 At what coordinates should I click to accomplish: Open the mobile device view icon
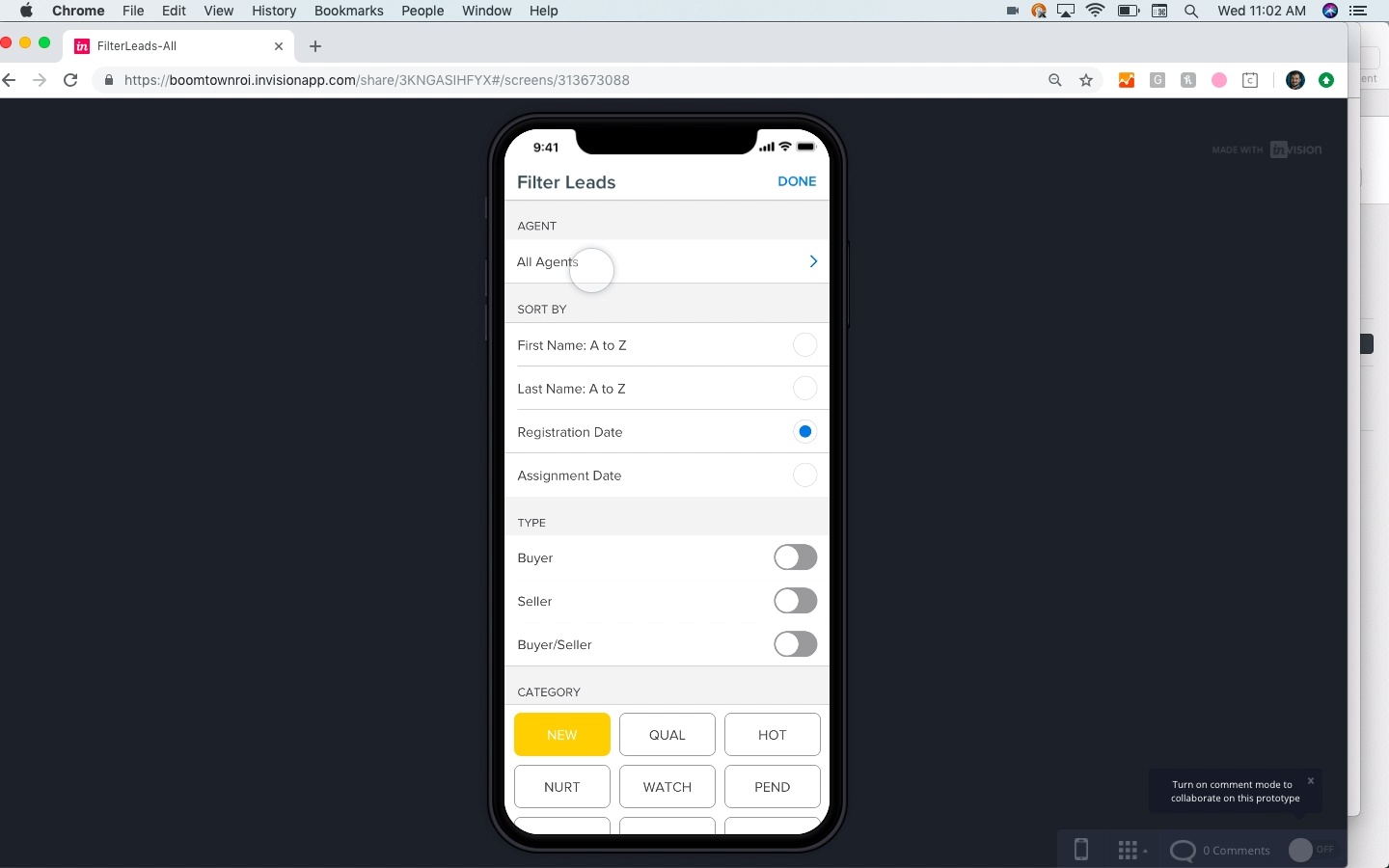1081,850
